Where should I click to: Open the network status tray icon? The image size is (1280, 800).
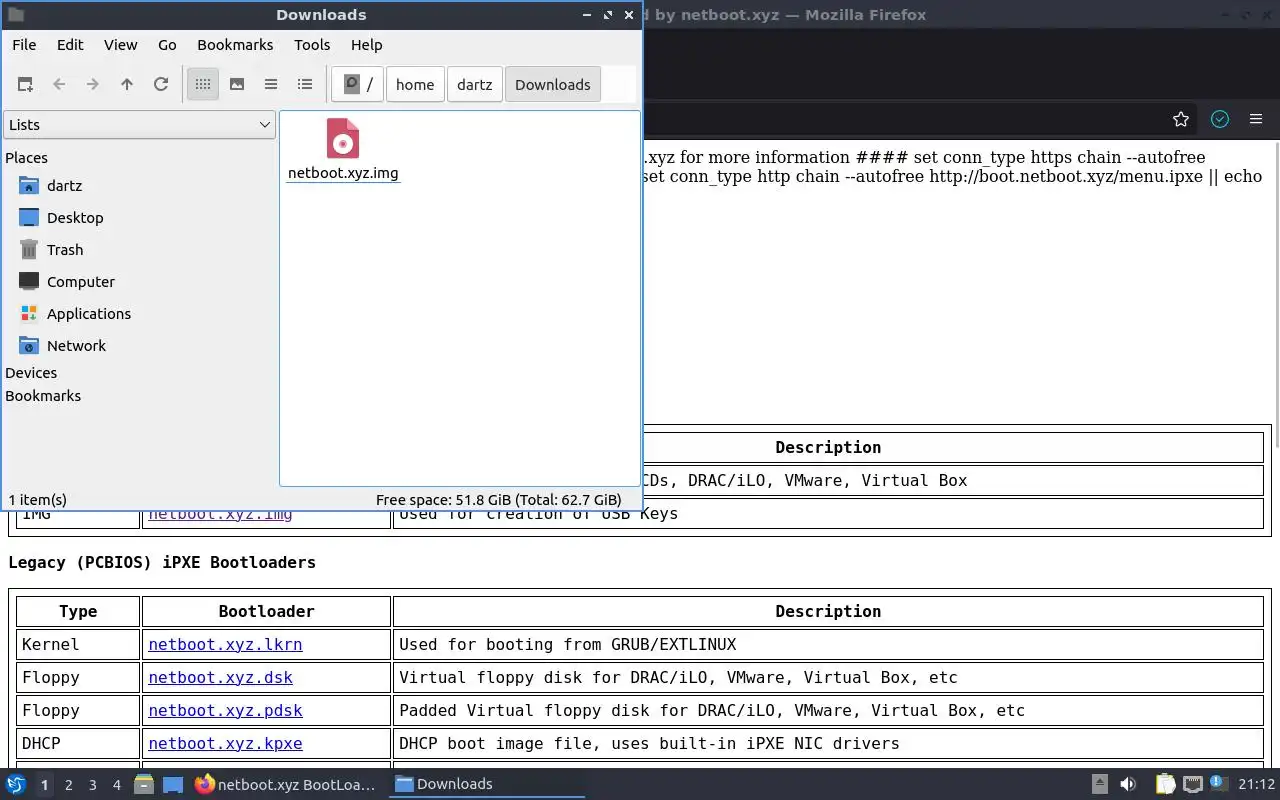[1192, 785]
